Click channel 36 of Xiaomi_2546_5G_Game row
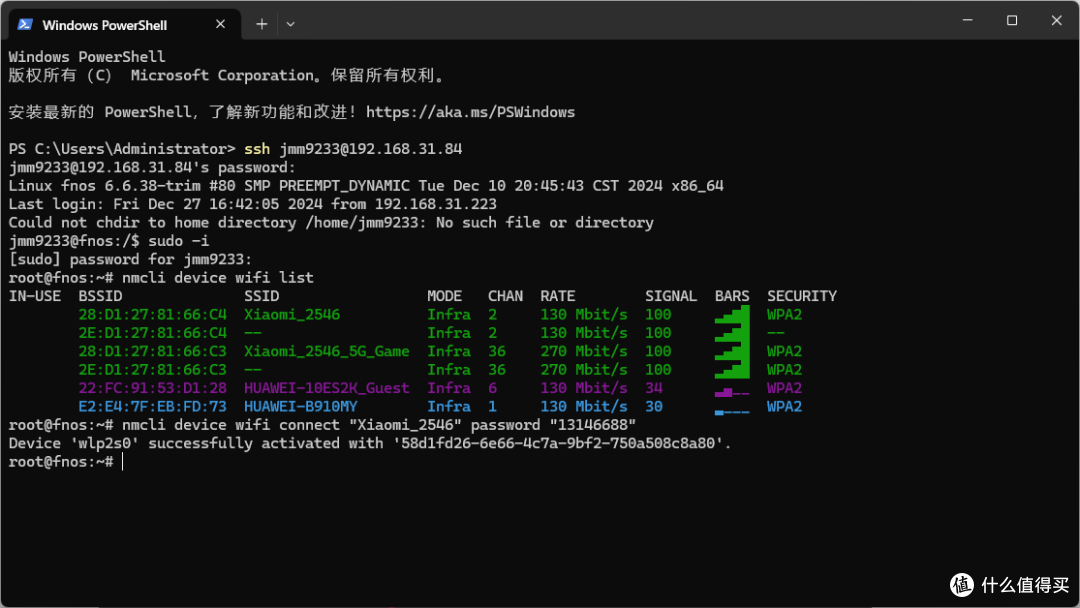Image resolution: width=1080 pixels, height=608 pixels. (497, 351)
